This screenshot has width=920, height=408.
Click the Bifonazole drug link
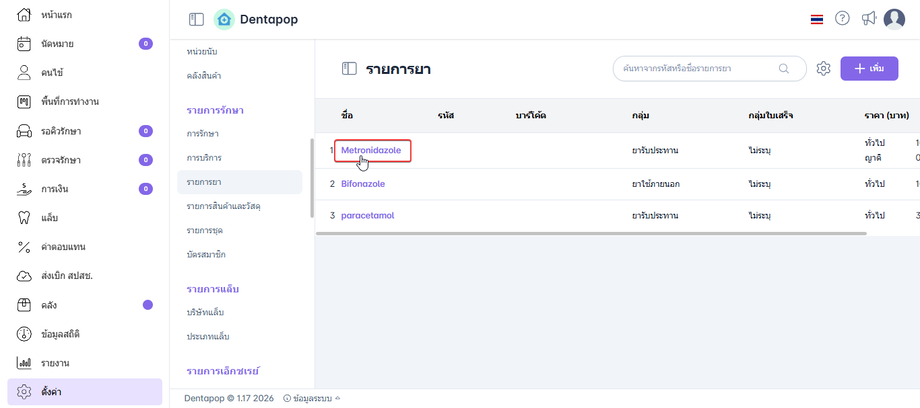coord(363,184)
